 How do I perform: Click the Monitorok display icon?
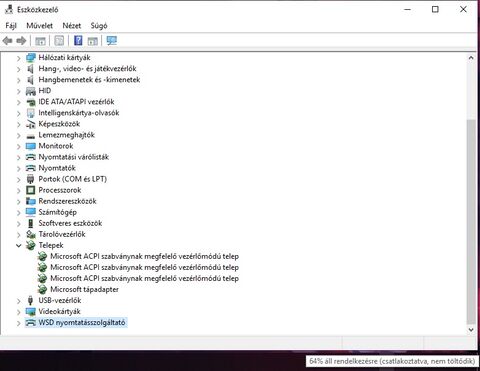coord(31,146)
